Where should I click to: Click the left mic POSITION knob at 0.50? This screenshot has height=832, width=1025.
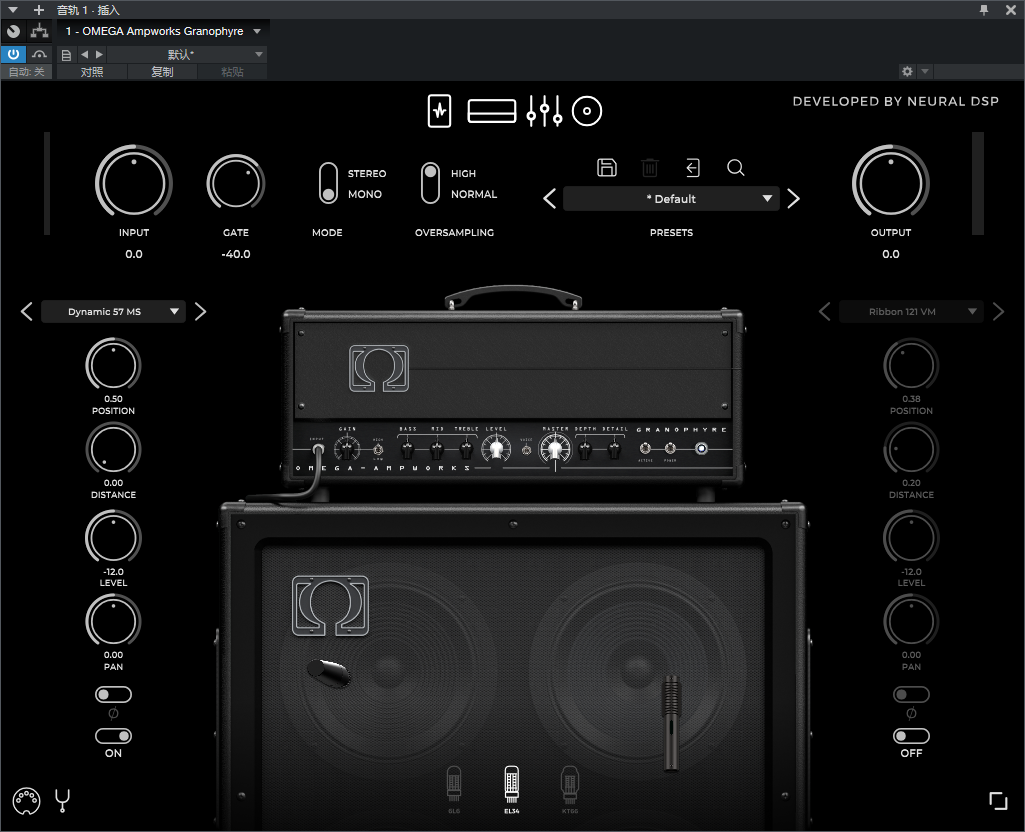(113, 365)
